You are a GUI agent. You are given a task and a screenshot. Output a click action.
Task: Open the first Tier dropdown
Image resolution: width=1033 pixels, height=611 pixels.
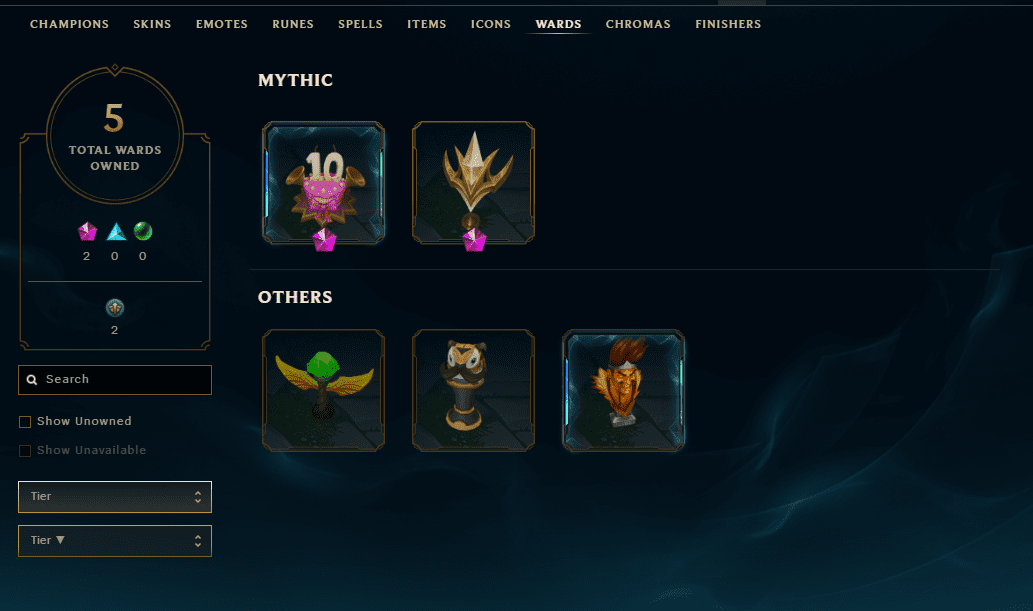click(x=115, y=497)
